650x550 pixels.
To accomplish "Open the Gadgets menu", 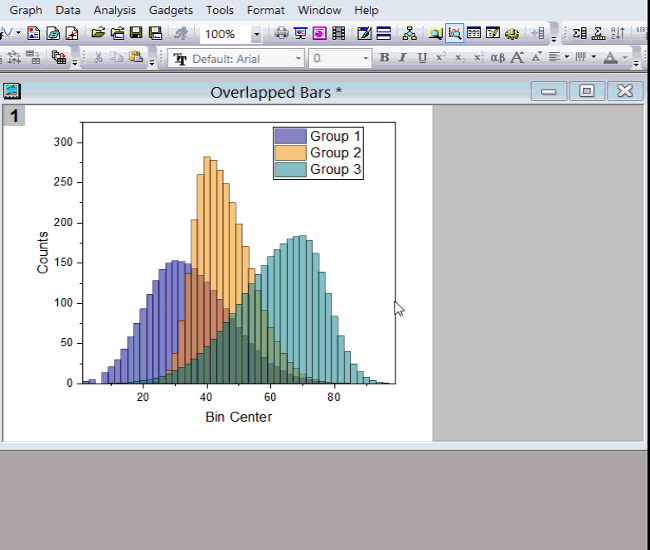I will coord(170,10).
